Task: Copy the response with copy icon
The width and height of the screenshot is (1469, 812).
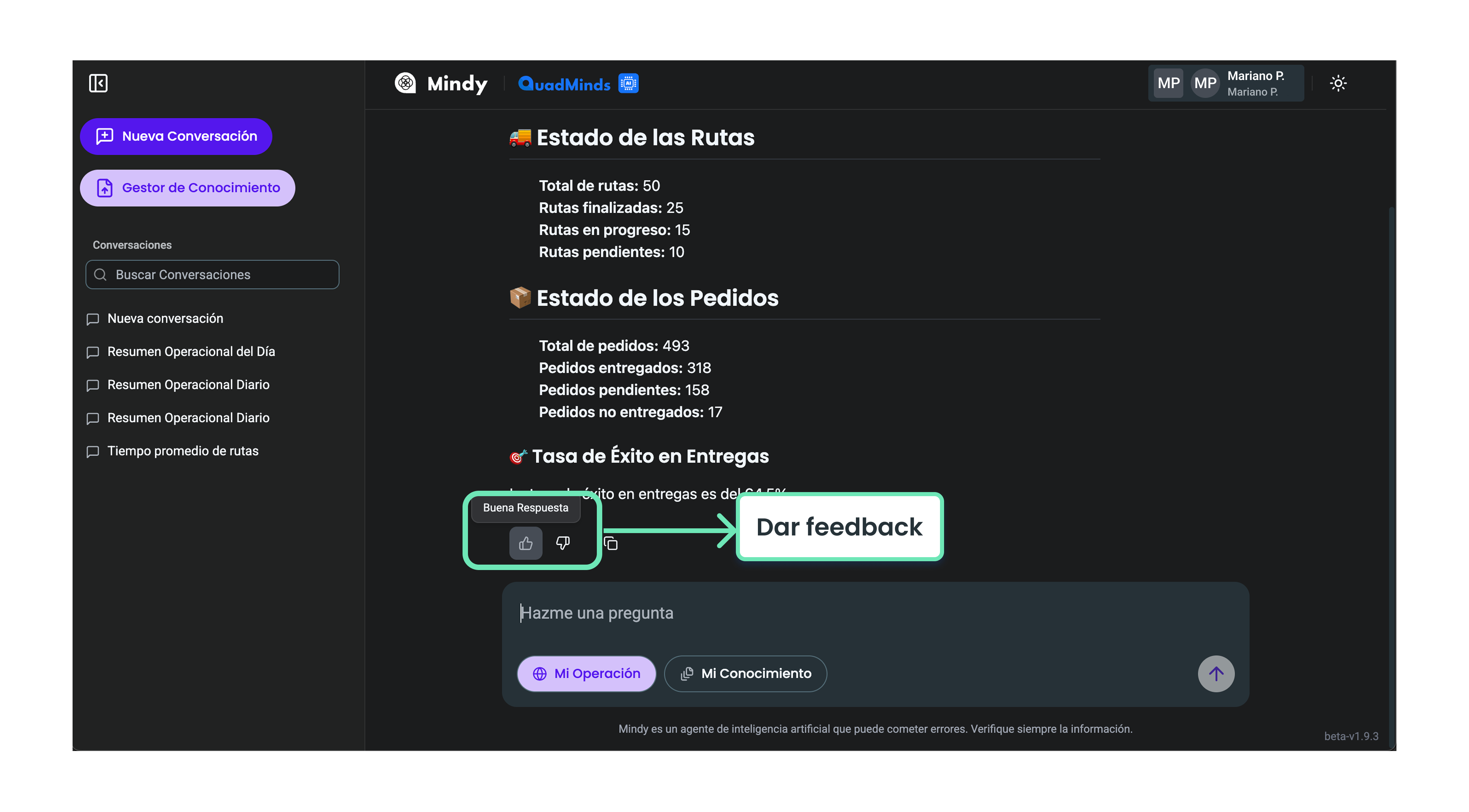Action: (x=611, y=544)
